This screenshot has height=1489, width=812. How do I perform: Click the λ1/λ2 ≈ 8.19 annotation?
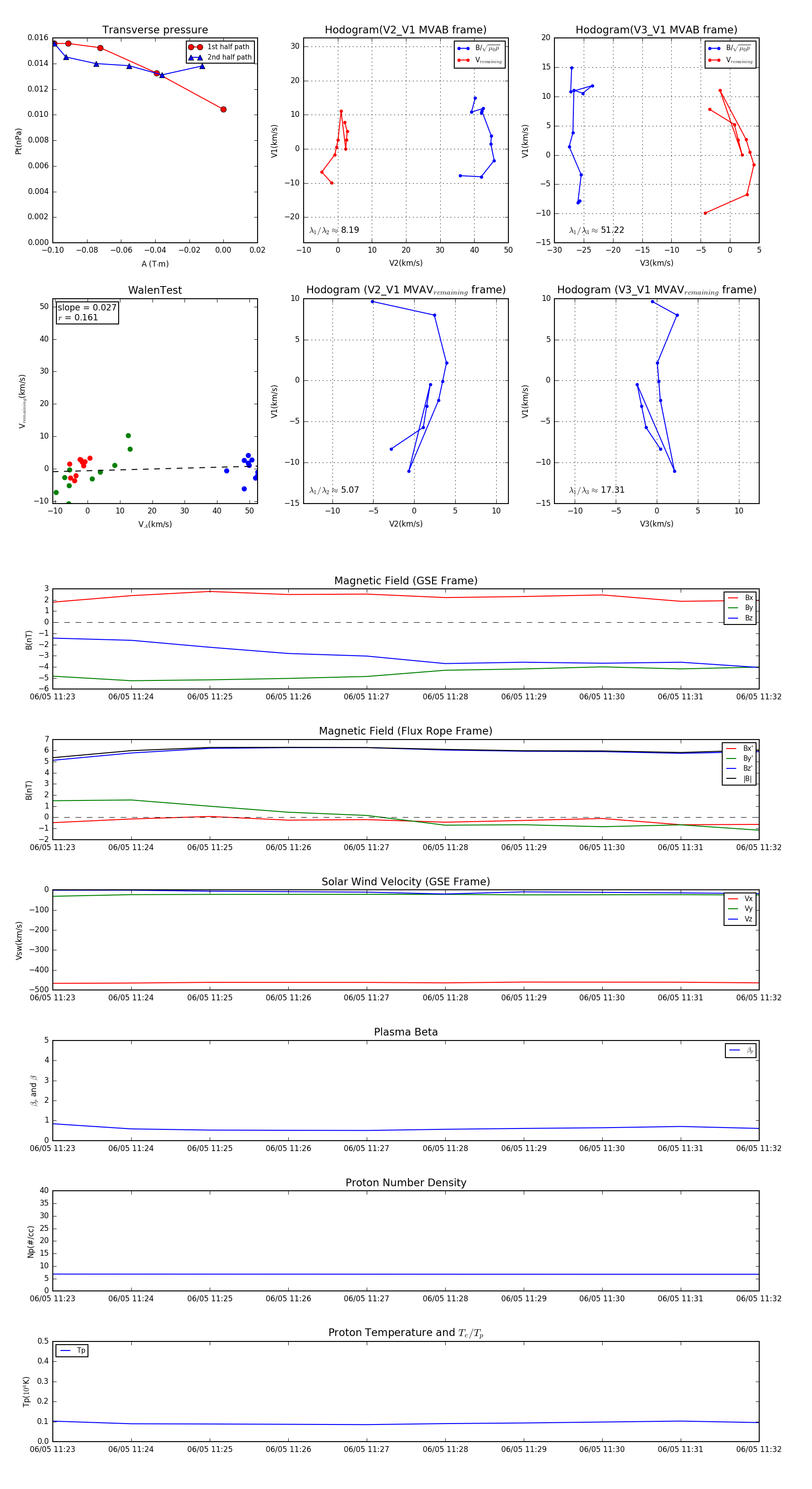(334, 230)
